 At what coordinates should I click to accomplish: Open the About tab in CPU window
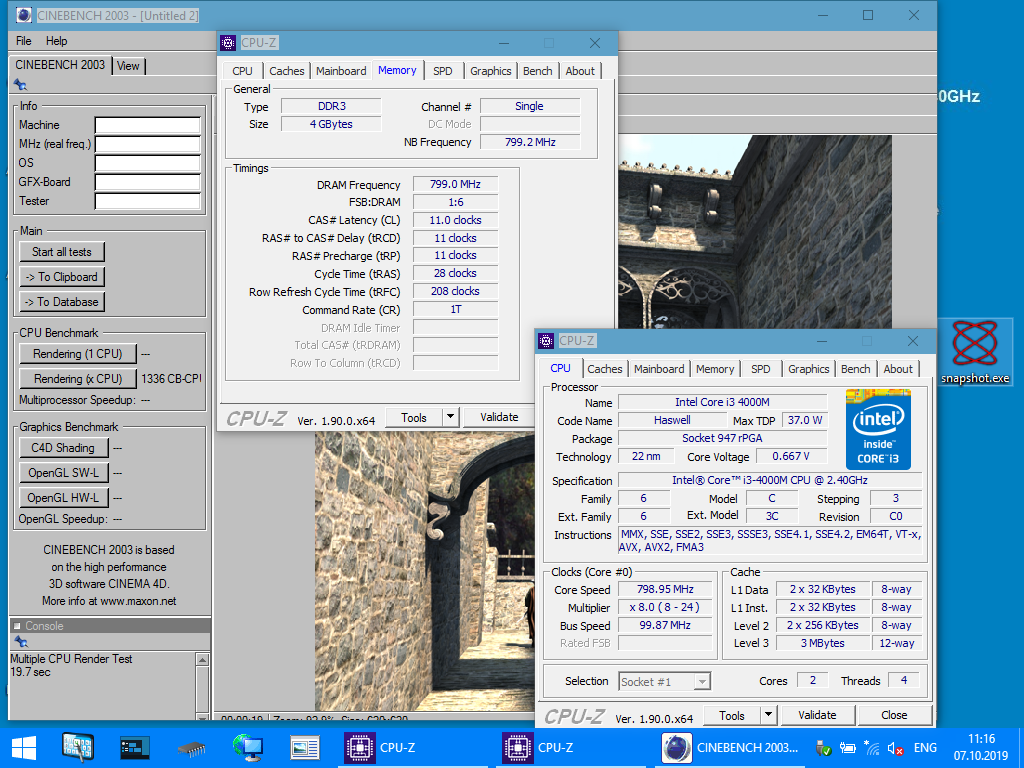tap(898, 369)
